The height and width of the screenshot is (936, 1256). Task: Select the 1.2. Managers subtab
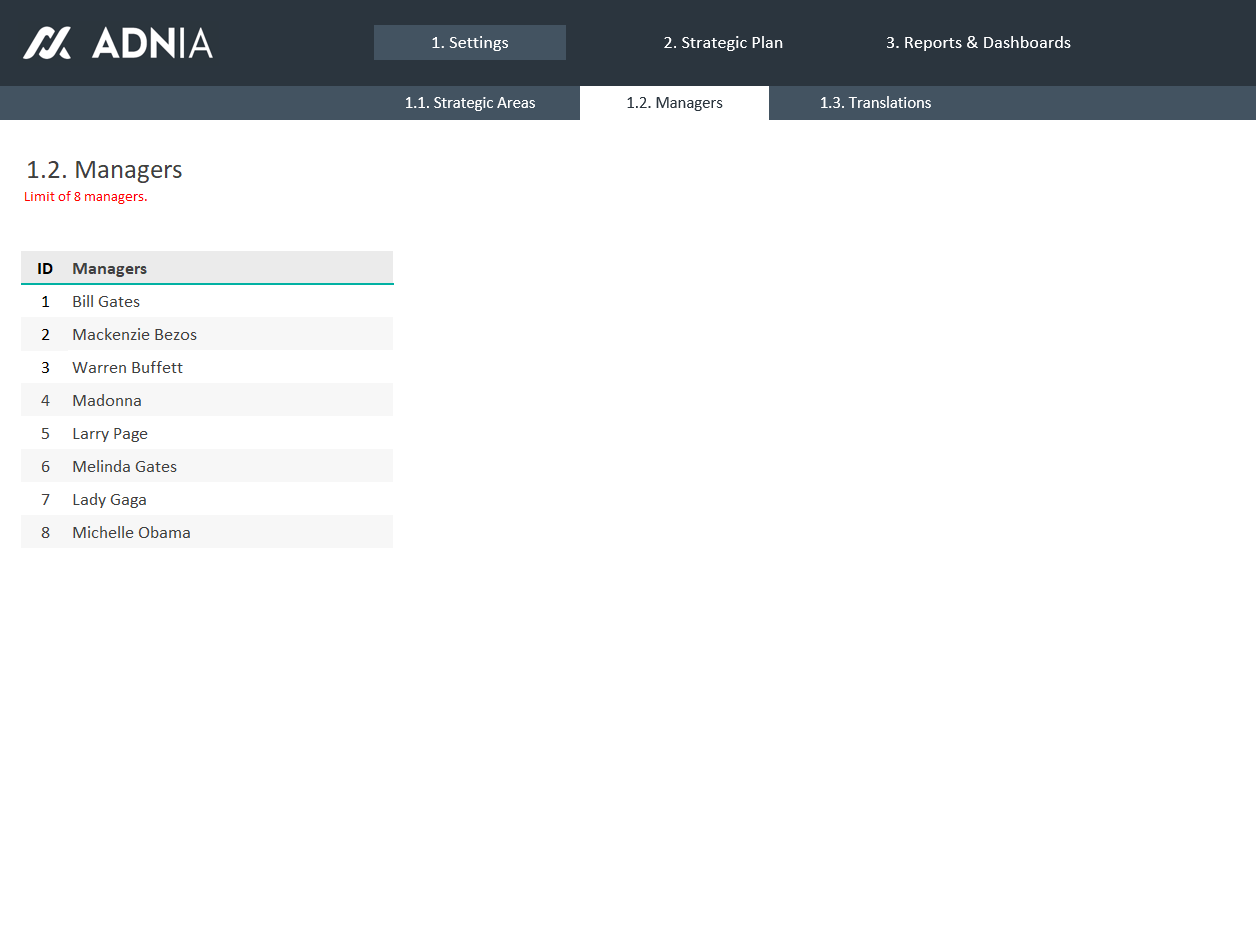tap(674, 103)
